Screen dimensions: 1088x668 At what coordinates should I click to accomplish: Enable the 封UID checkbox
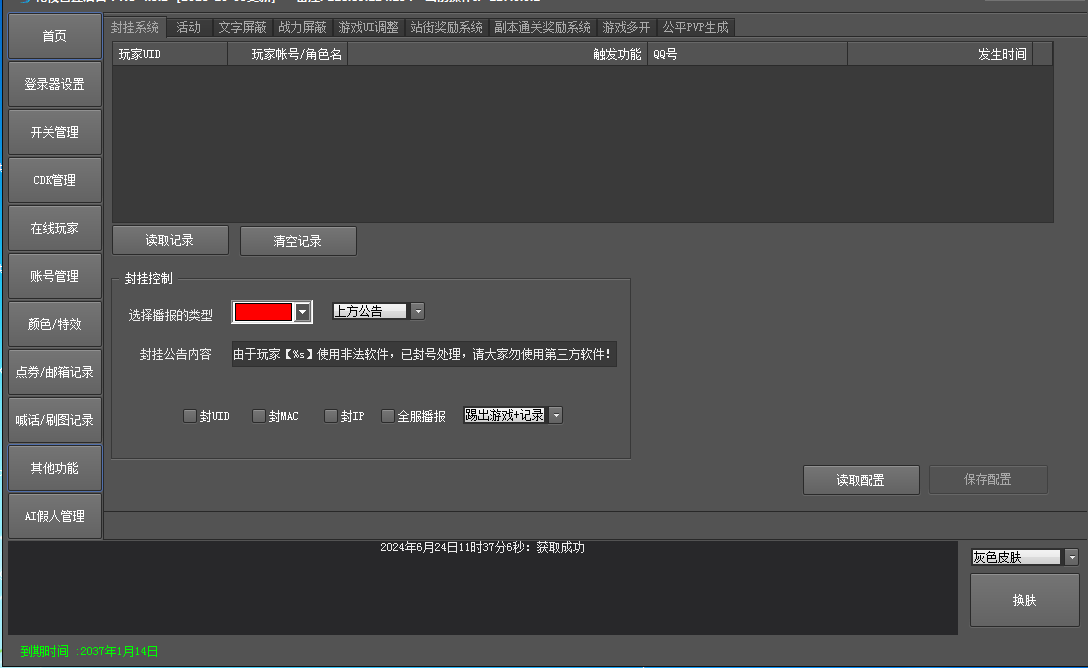(x=190, y=416)
